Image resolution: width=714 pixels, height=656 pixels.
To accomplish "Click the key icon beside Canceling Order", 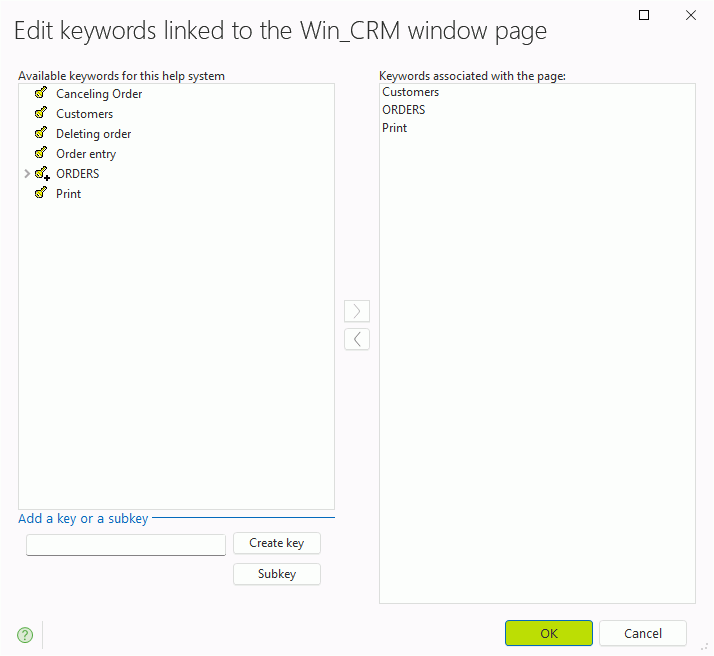I will pos(41,94).
